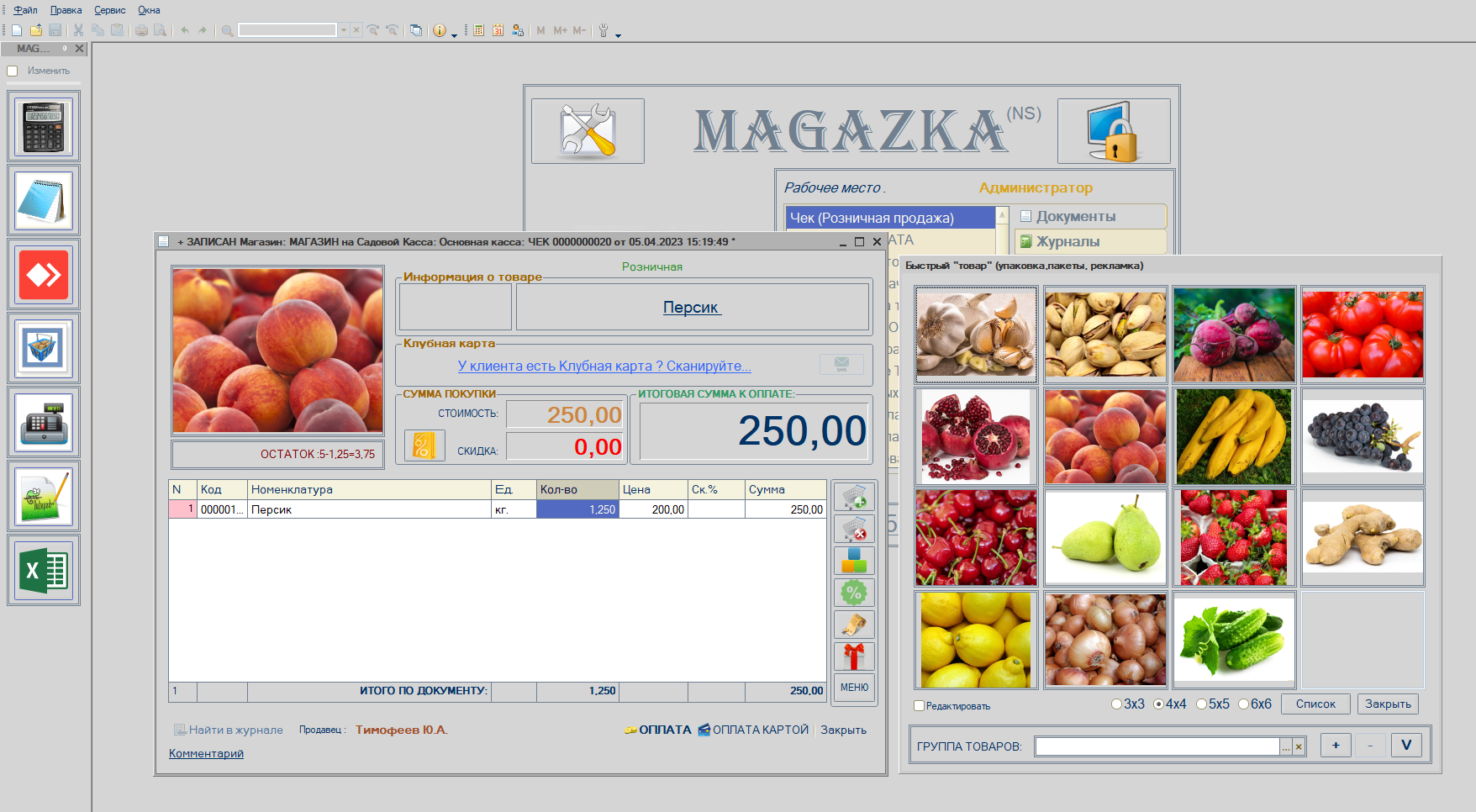
Task: Select the bananas quick product thumbnail
Action: tap(1234, 436)
